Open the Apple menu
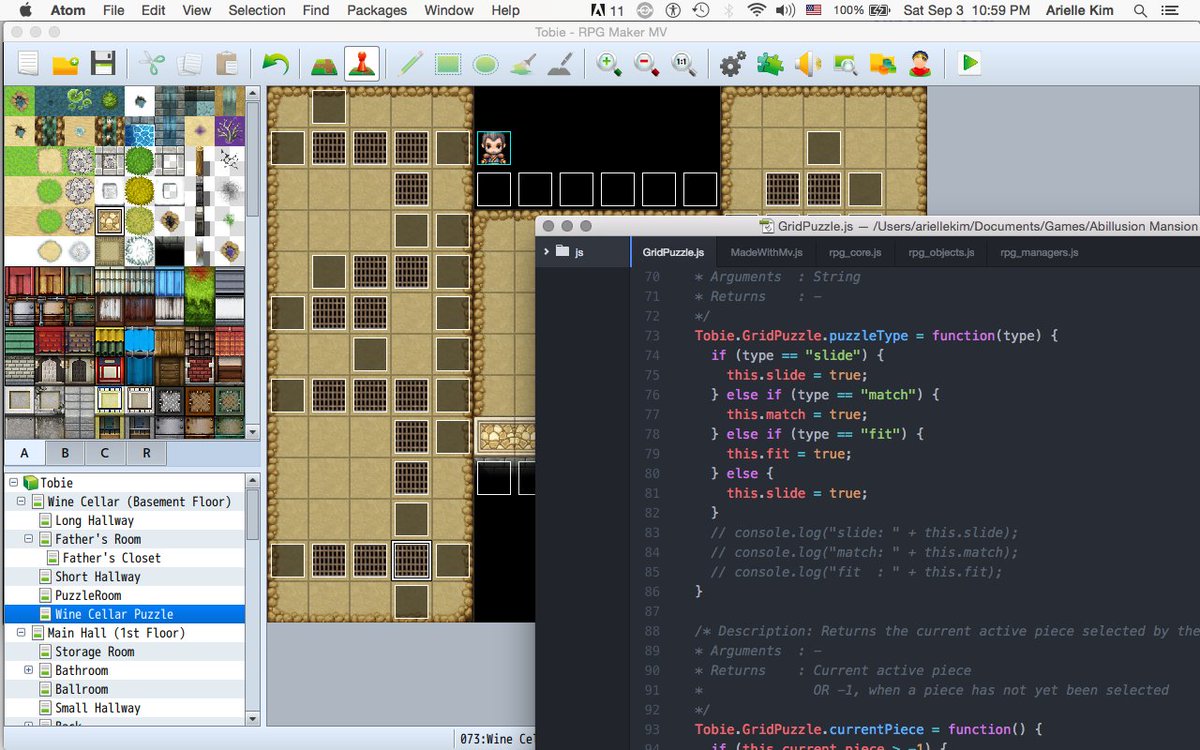The image size is (1200, 750). (26, 10)
